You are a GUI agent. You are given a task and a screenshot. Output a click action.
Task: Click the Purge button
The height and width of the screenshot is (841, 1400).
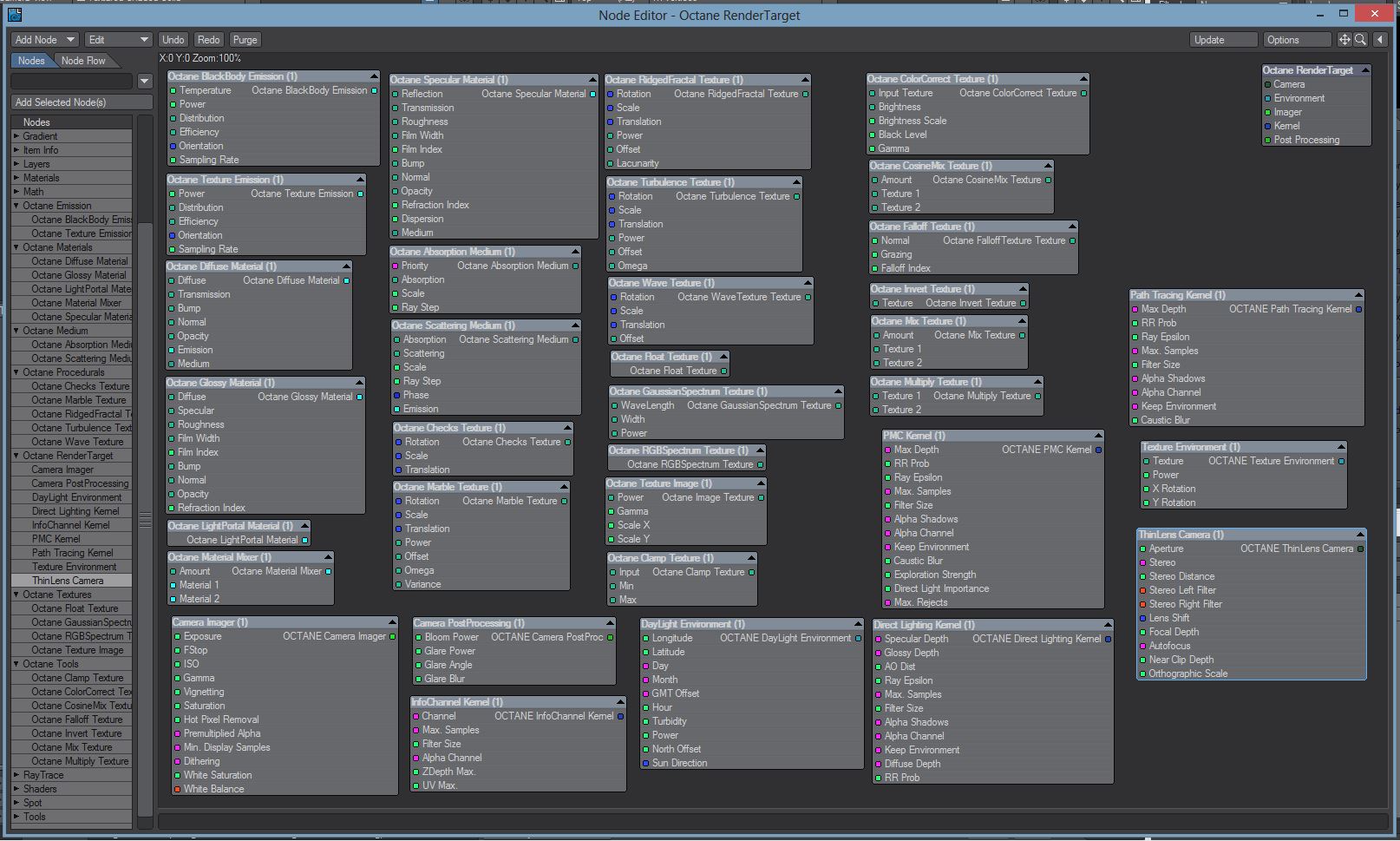pos(245,40)
